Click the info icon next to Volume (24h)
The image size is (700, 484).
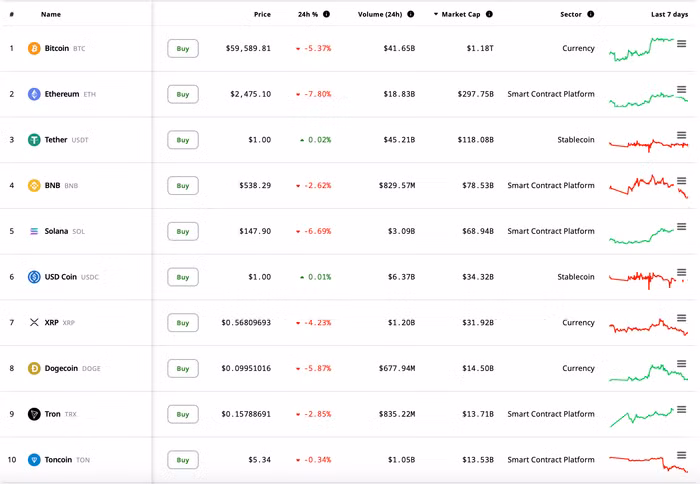pyautogui.click(x=411, y=15)
